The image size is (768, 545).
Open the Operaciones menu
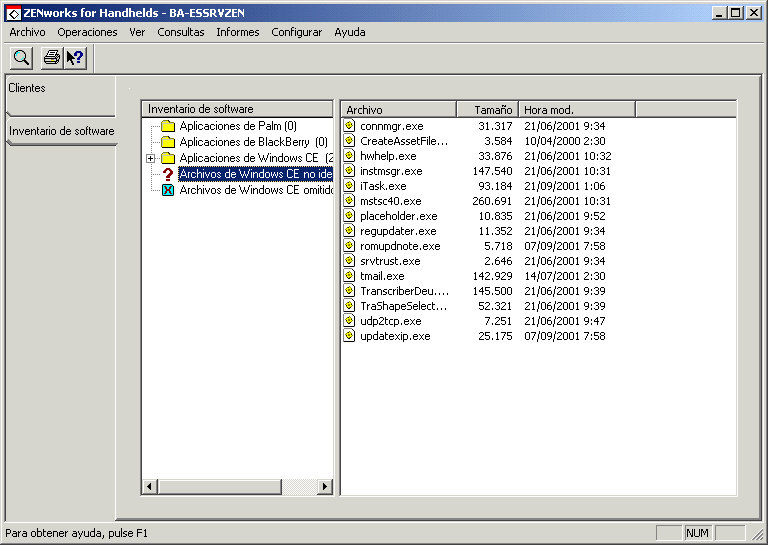(87, 32)
